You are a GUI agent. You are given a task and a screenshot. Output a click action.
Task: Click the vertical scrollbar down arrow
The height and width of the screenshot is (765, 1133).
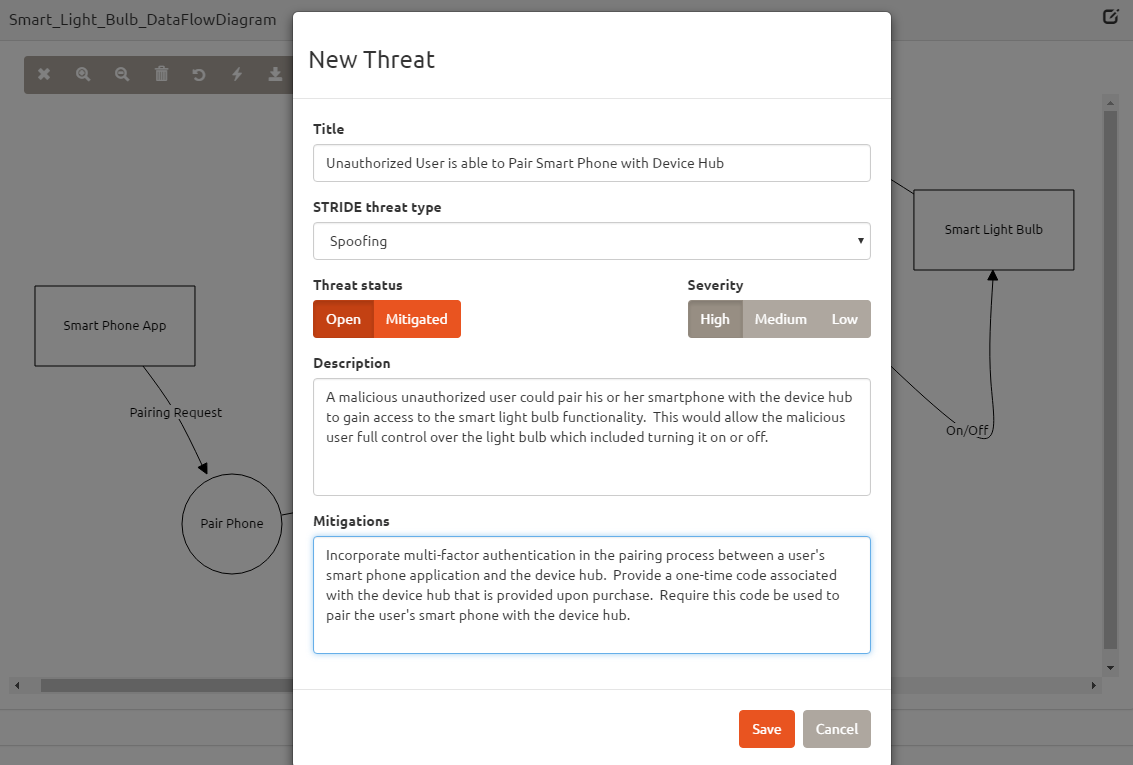pyautogui.click(x=1110, y=667)
